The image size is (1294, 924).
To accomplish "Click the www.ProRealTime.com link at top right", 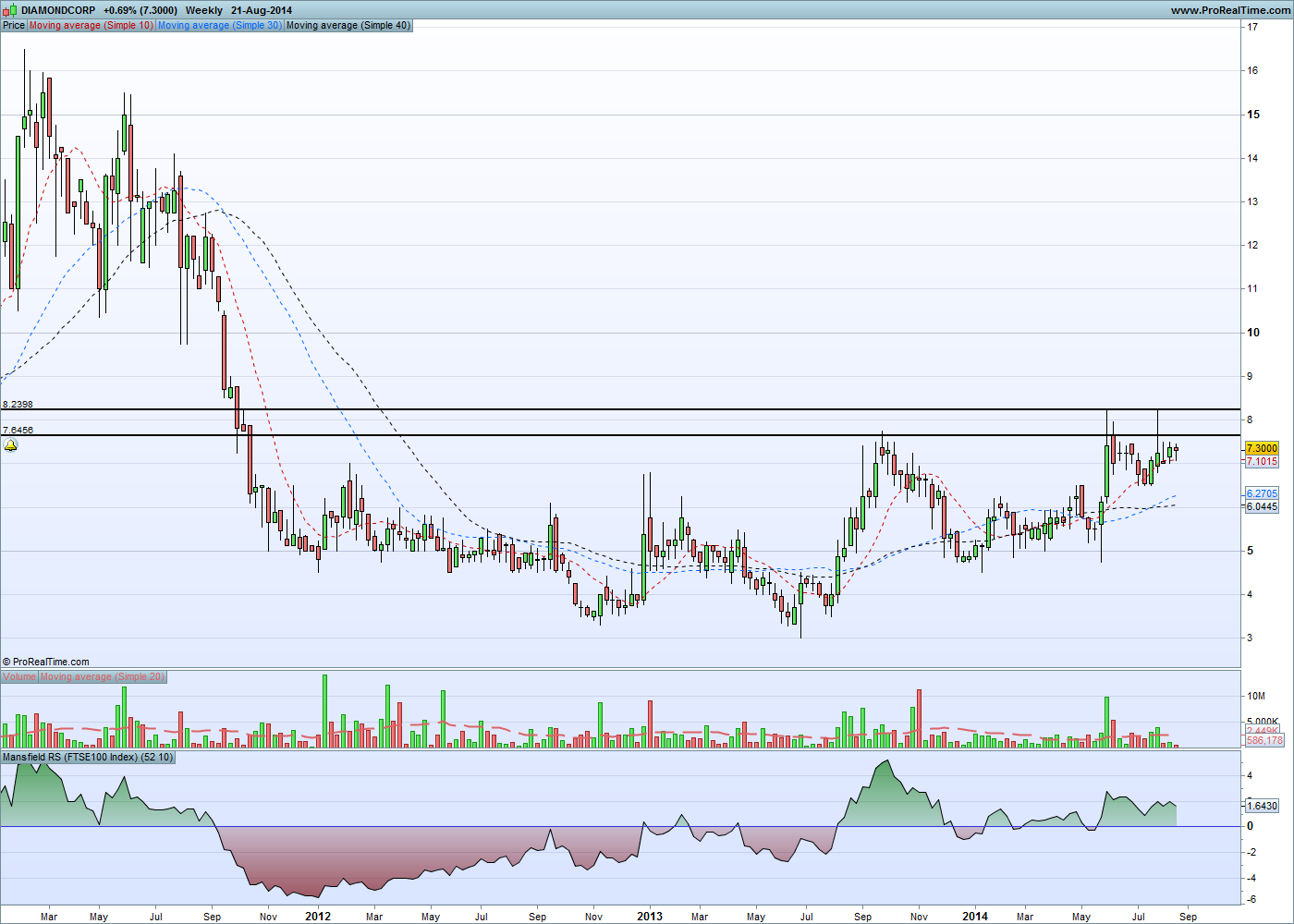I will point(1230,10).
